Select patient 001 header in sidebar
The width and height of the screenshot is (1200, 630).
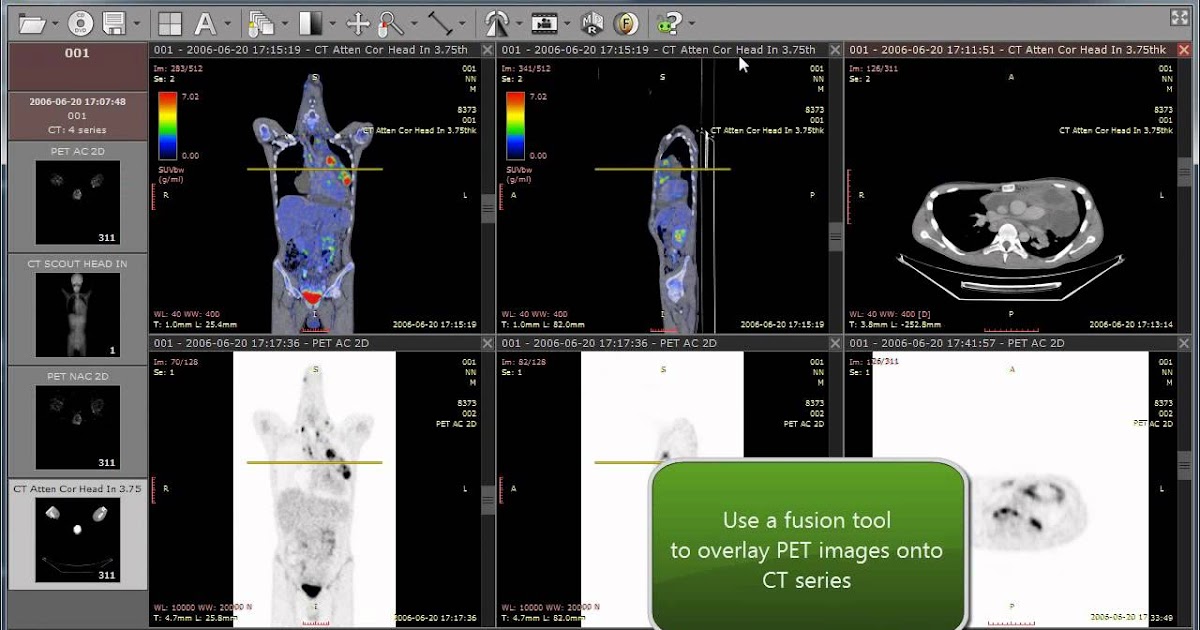(78, 66)
